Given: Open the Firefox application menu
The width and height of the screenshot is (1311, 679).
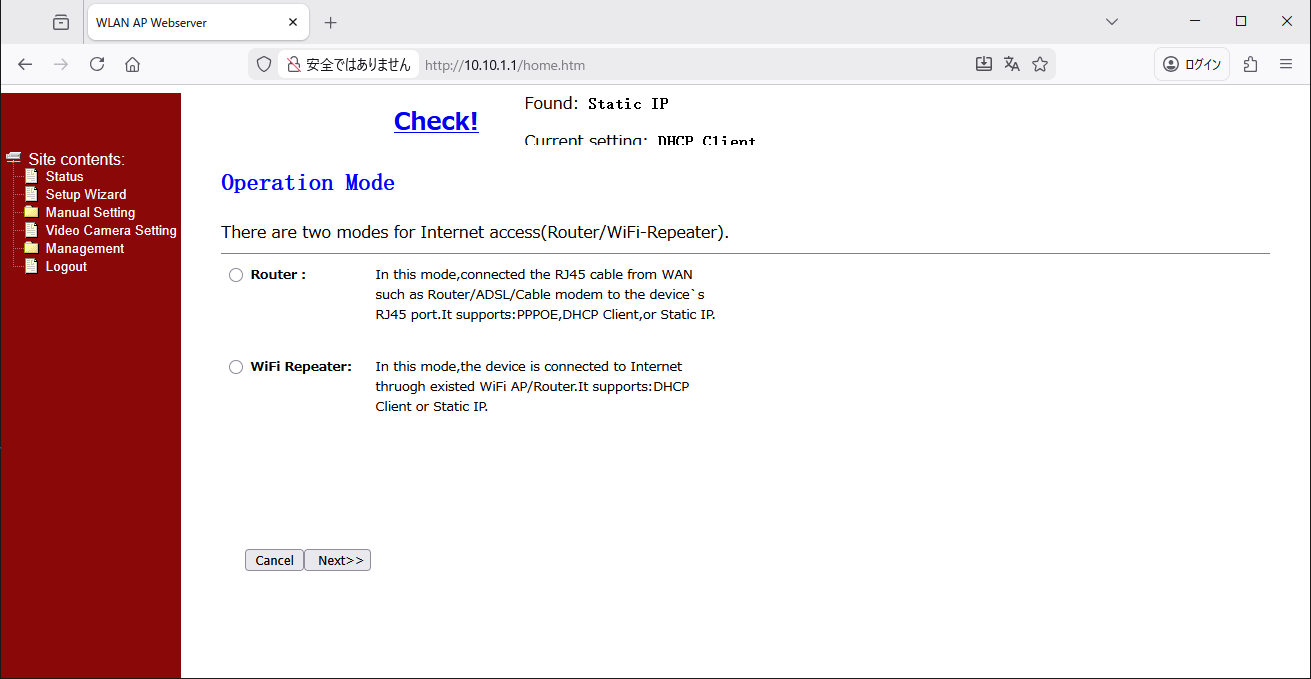Looking at the screenshot, I should pyautogui.click(x=1286, y=64).
